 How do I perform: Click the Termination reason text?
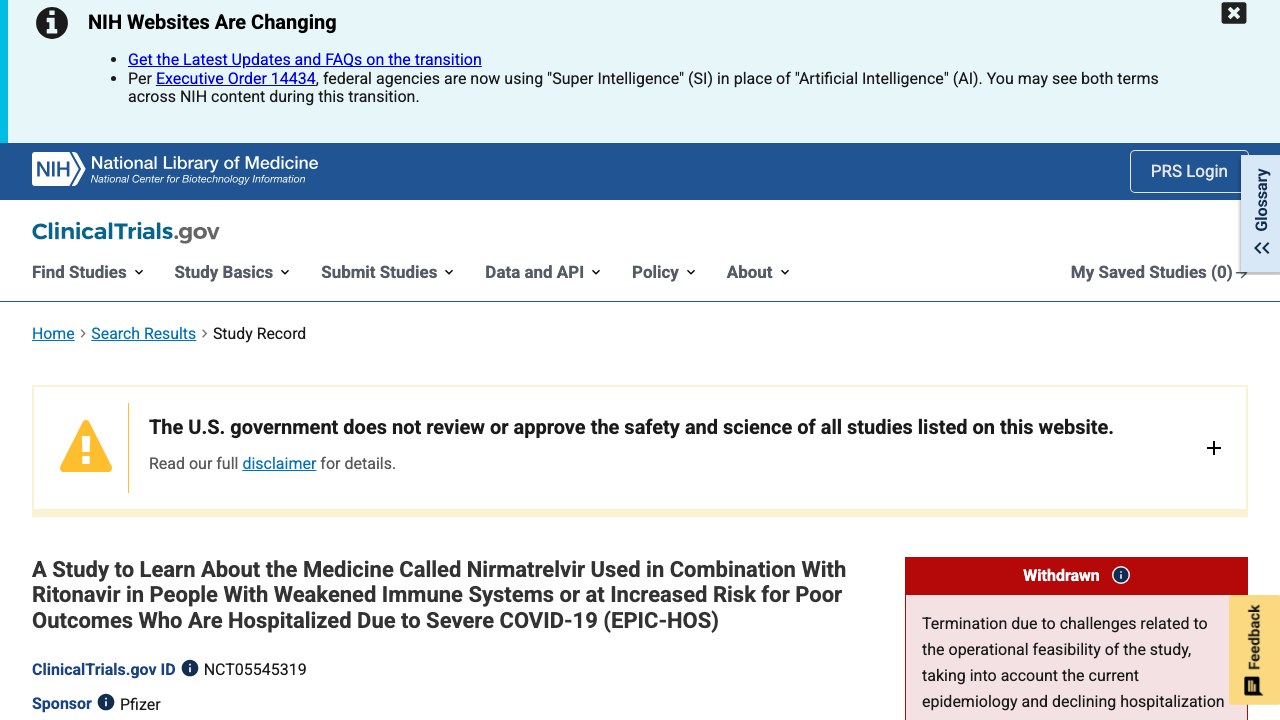pyautogui.click(x=1072, y=662)
